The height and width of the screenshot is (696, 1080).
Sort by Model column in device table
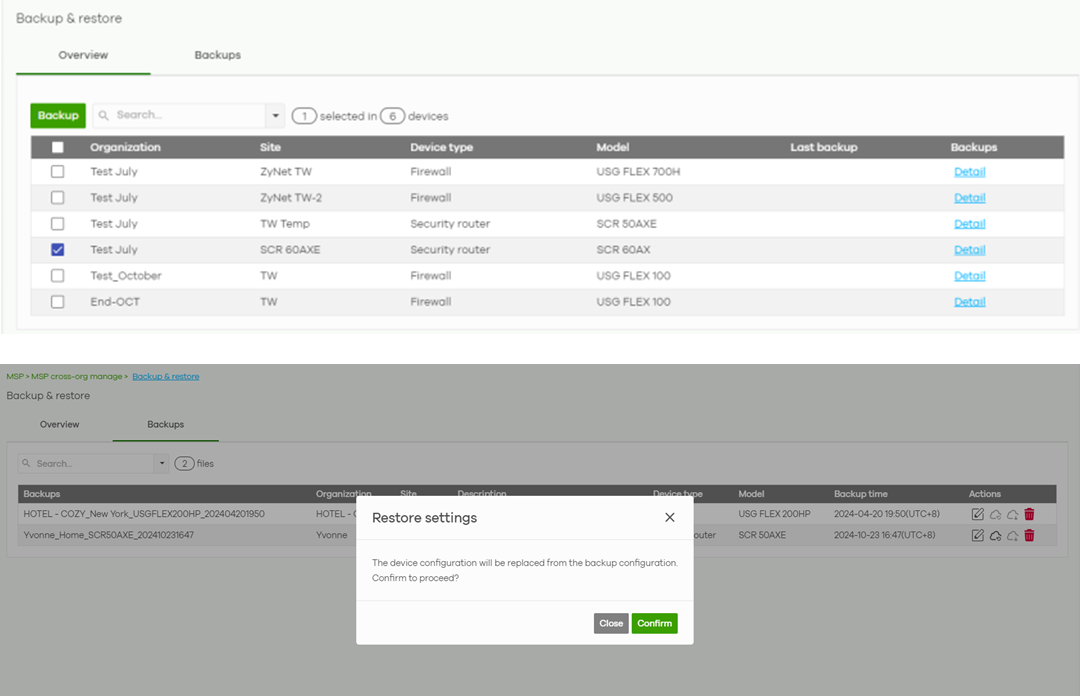point(613,147)
